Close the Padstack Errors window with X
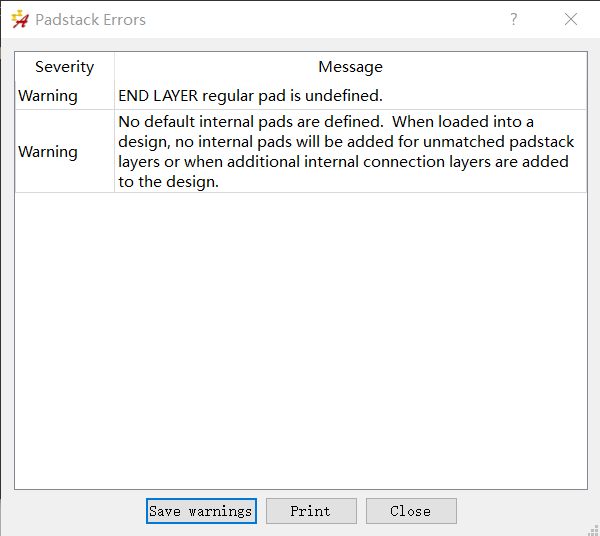The width and height of the screenshot is (600, 536). pos(571,19)
